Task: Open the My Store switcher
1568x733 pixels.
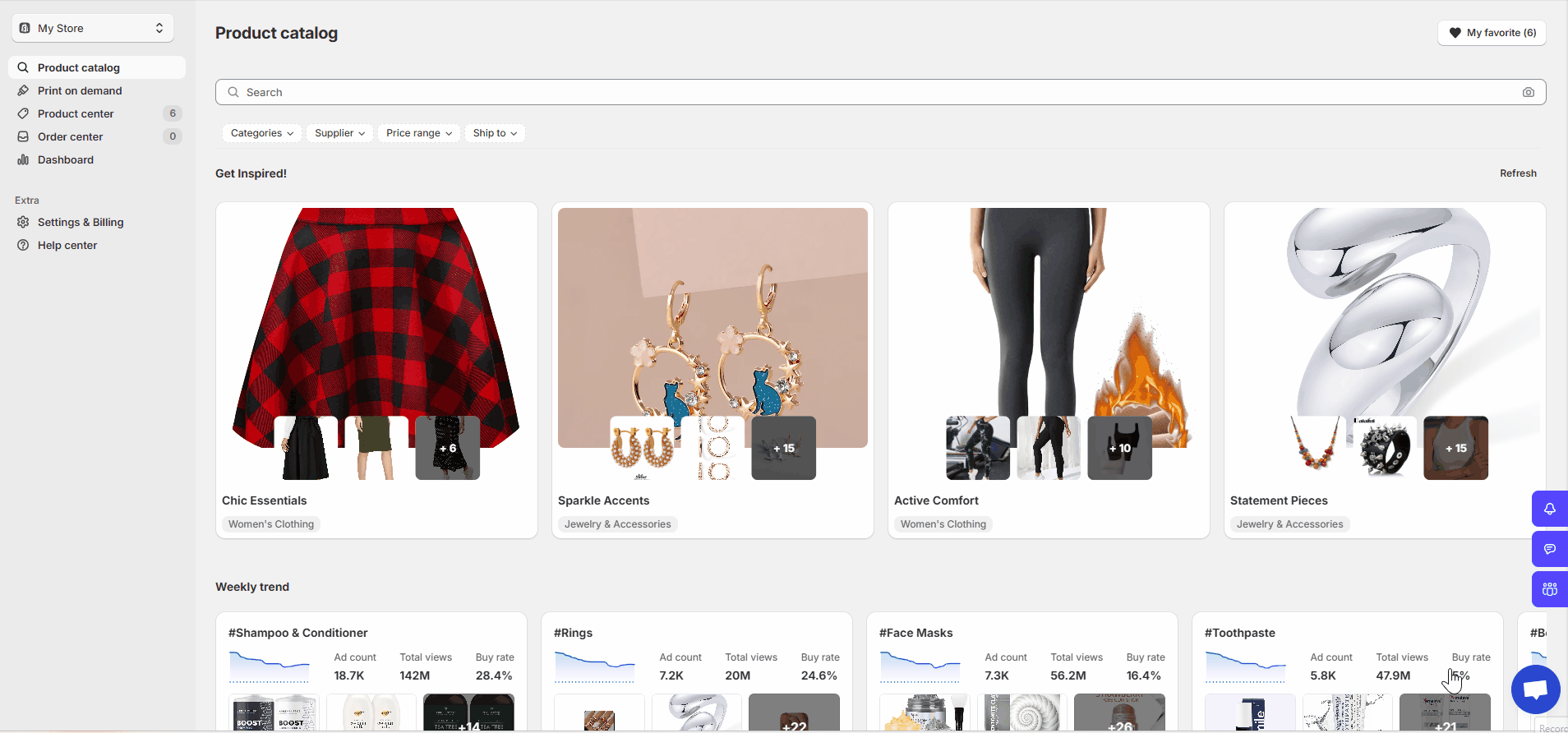Action: point(93,28)
